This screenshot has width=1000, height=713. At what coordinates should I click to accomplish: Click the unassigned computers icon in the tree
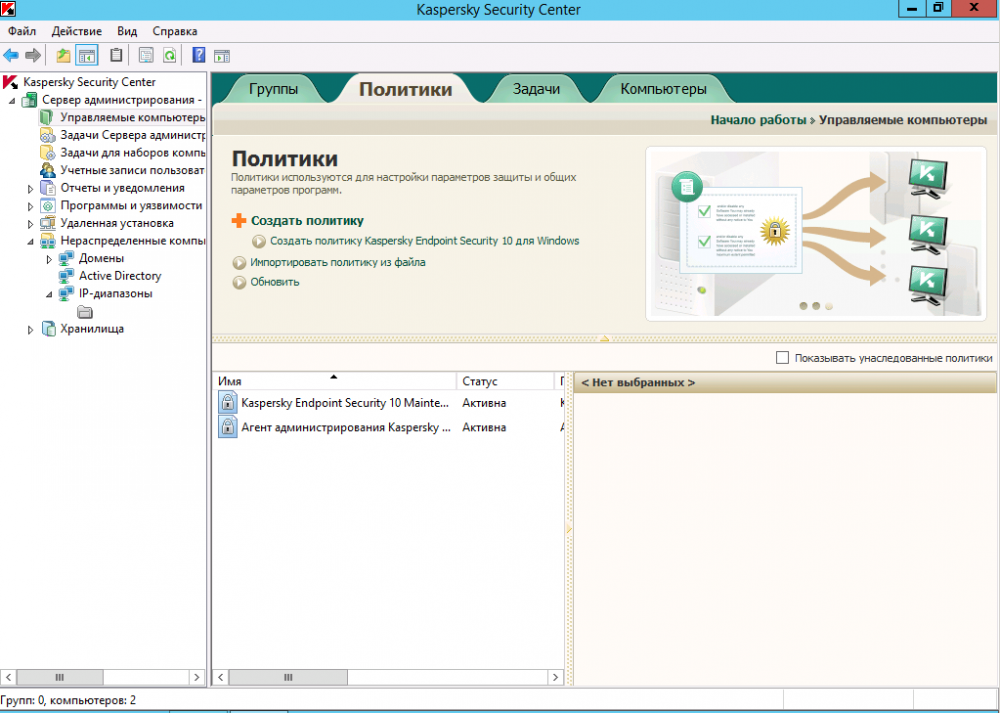(x=48, y=240)
